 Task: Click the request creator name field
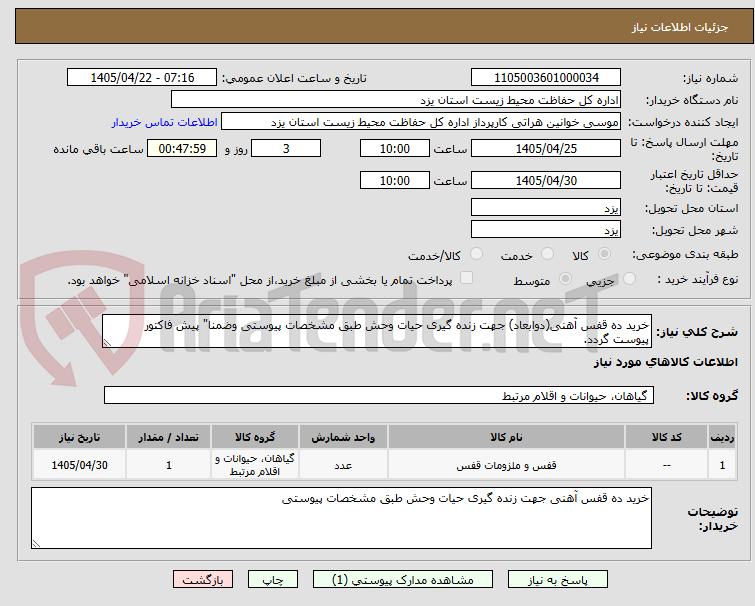(x=421, y=122)
